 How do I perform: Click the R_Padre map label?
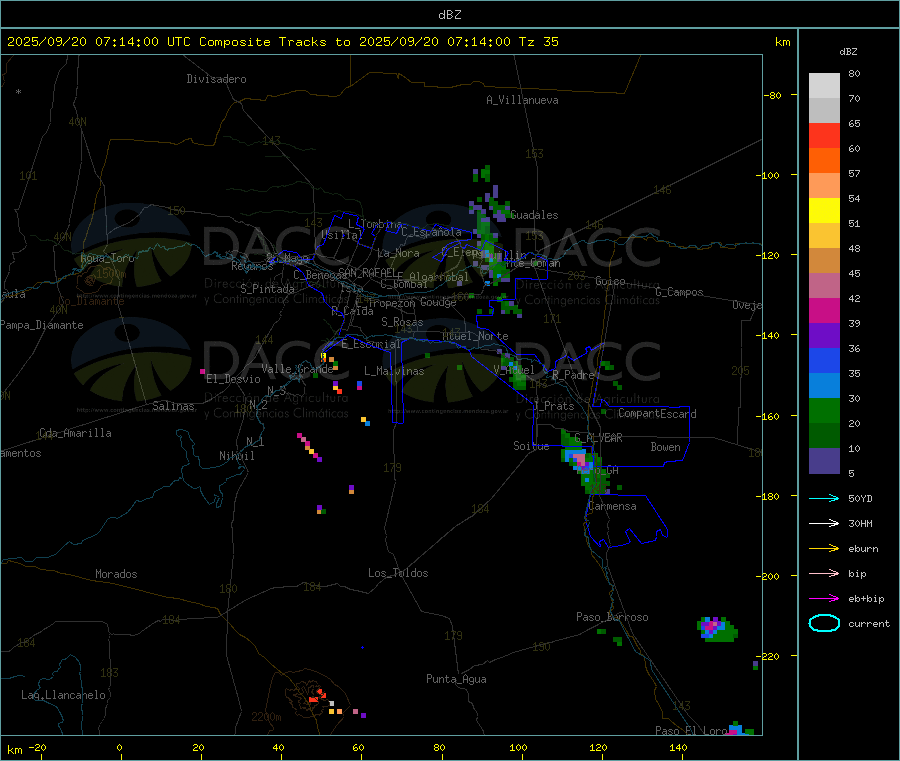click(x=573, y=375)
